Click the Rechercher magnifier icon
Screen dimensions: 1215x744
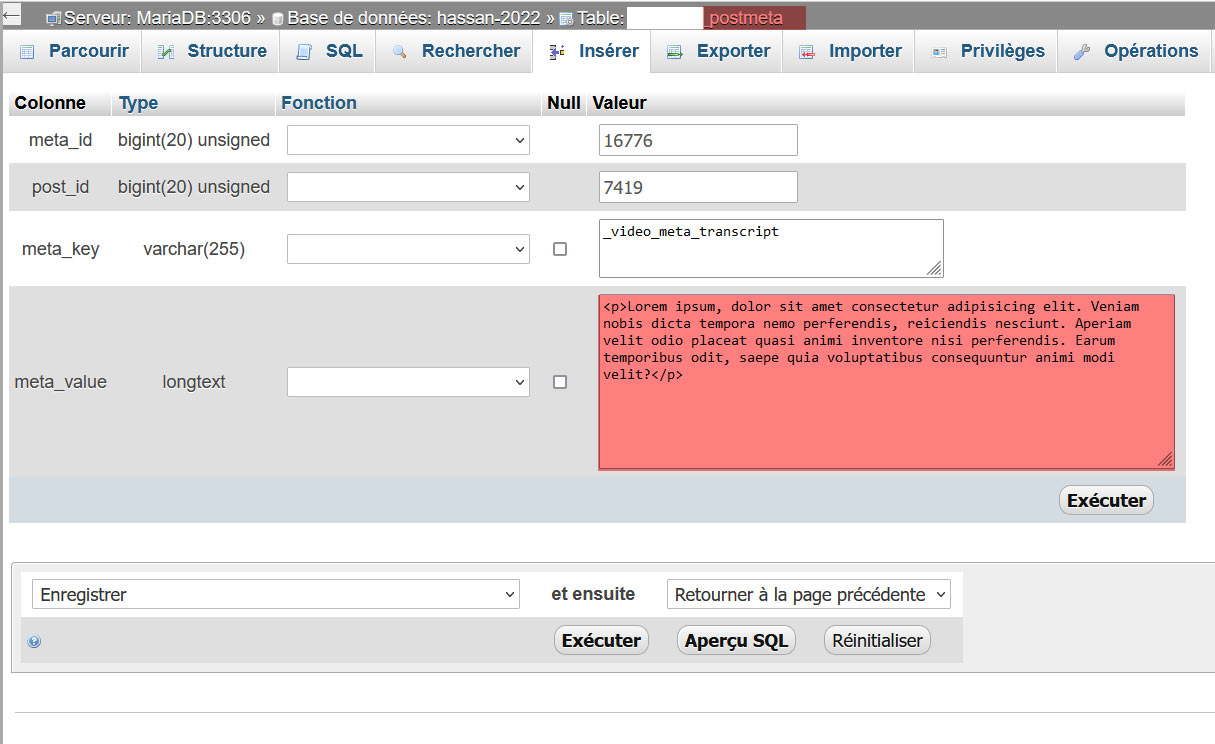pyautogui.click(x=400, y=52)
